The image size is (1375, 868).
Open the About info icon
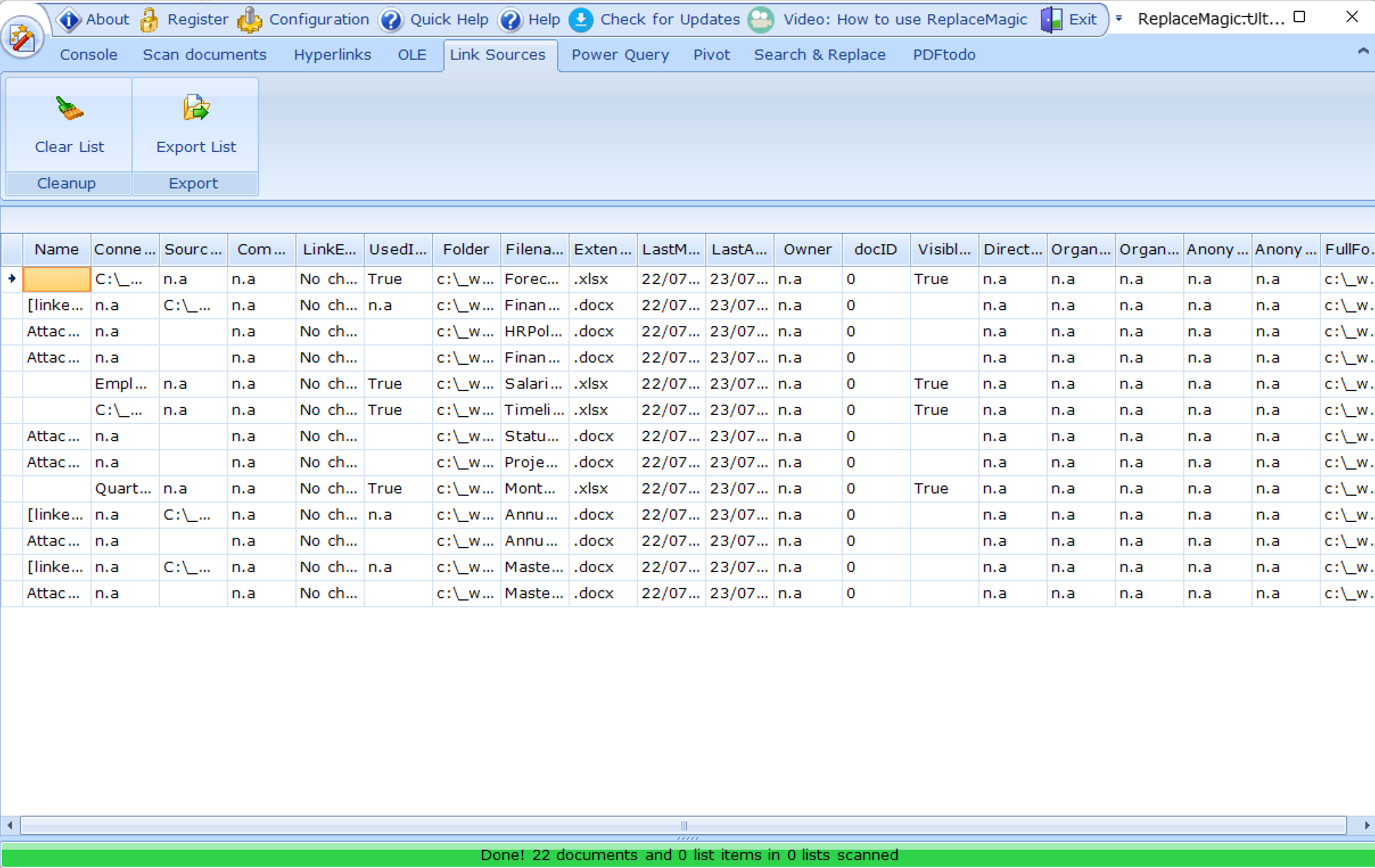[69, 19]
